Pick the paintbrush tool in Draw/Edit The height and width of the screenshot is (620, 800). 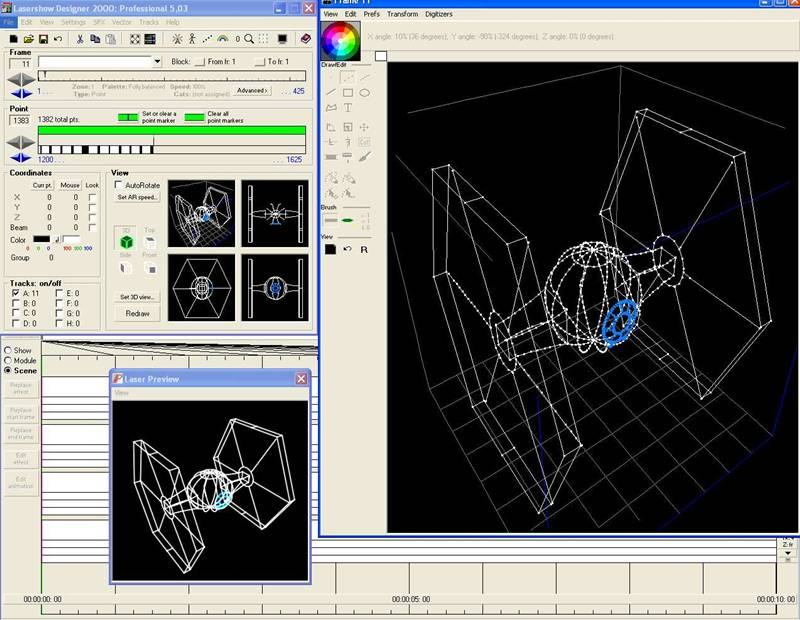click(365, 157)
